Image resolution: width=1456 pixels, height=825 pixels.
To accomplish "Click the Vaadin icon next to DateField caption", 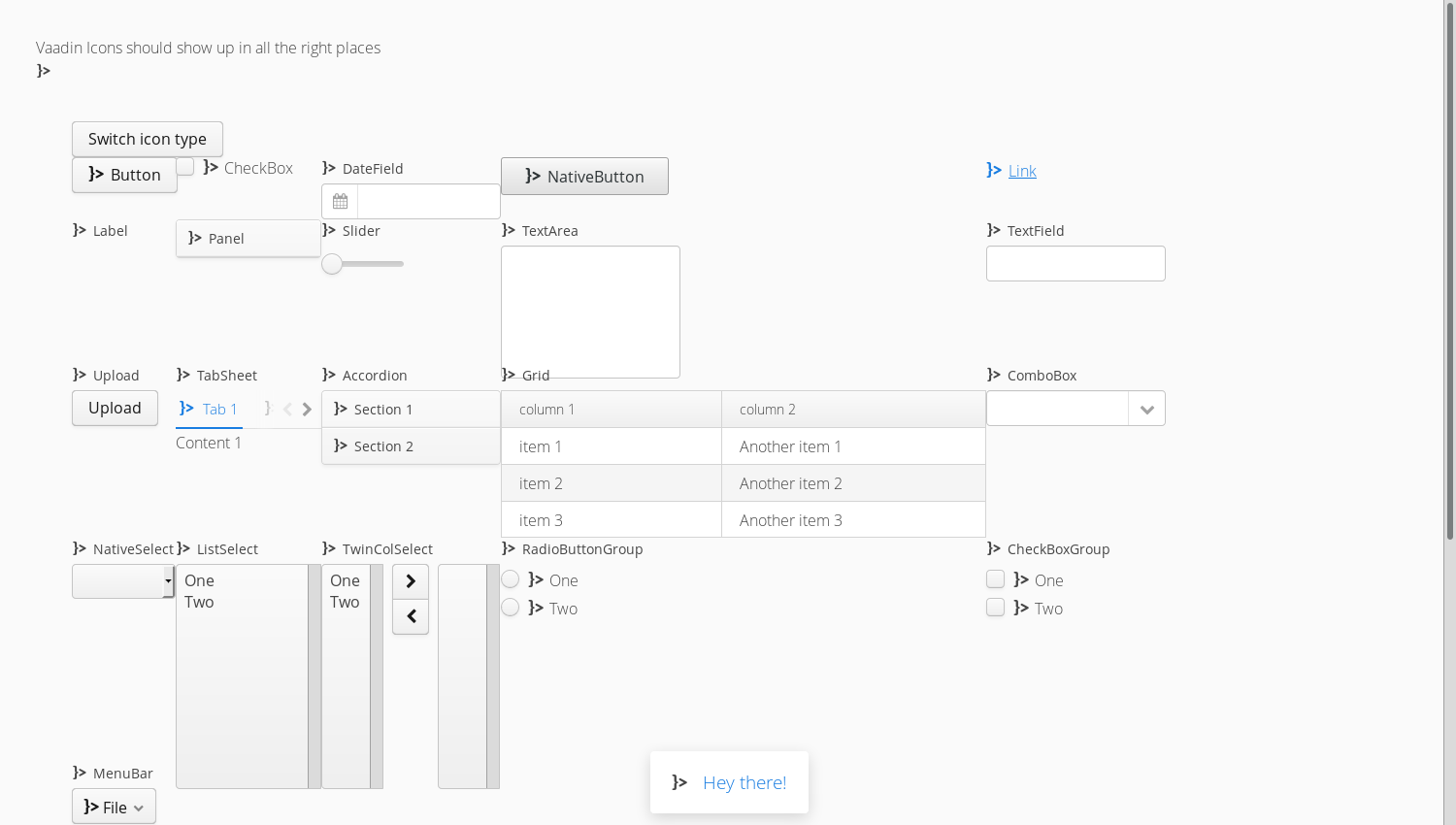I will 329,168.
